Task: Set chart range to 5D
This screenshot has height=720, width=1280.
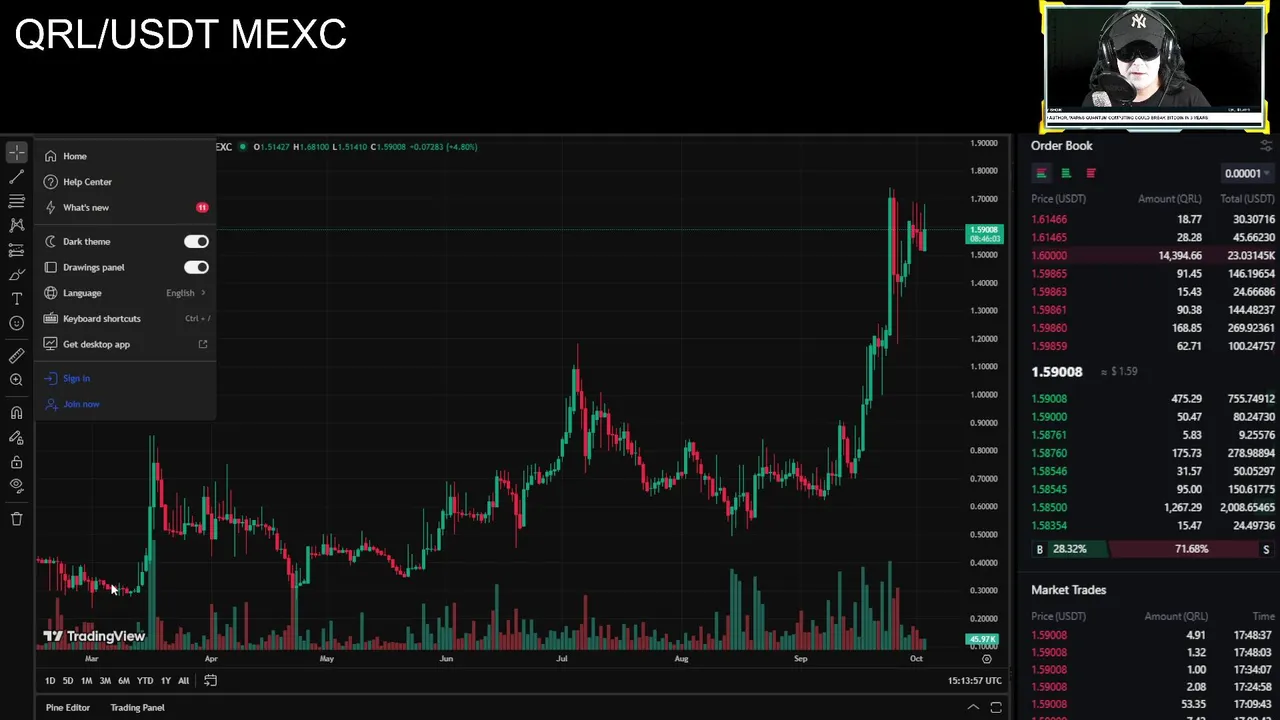Action: pos(68,681)
